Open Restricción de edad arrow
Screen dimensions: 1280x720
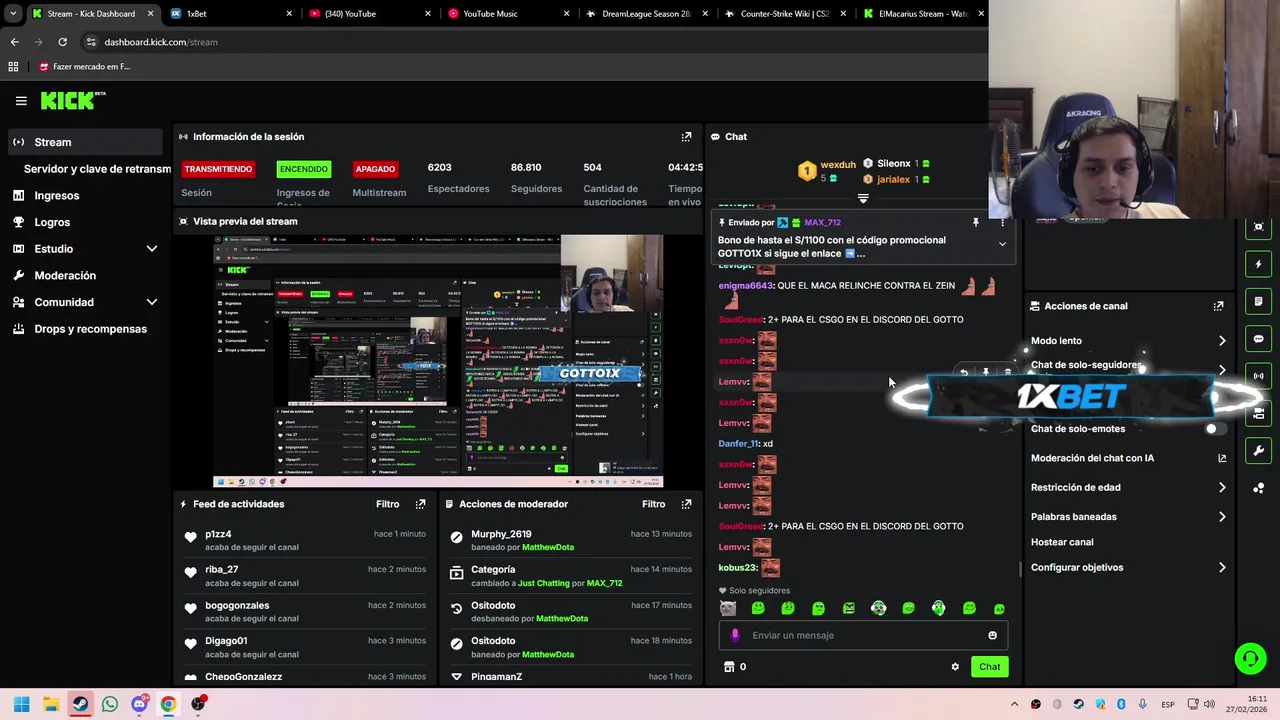1222,488
